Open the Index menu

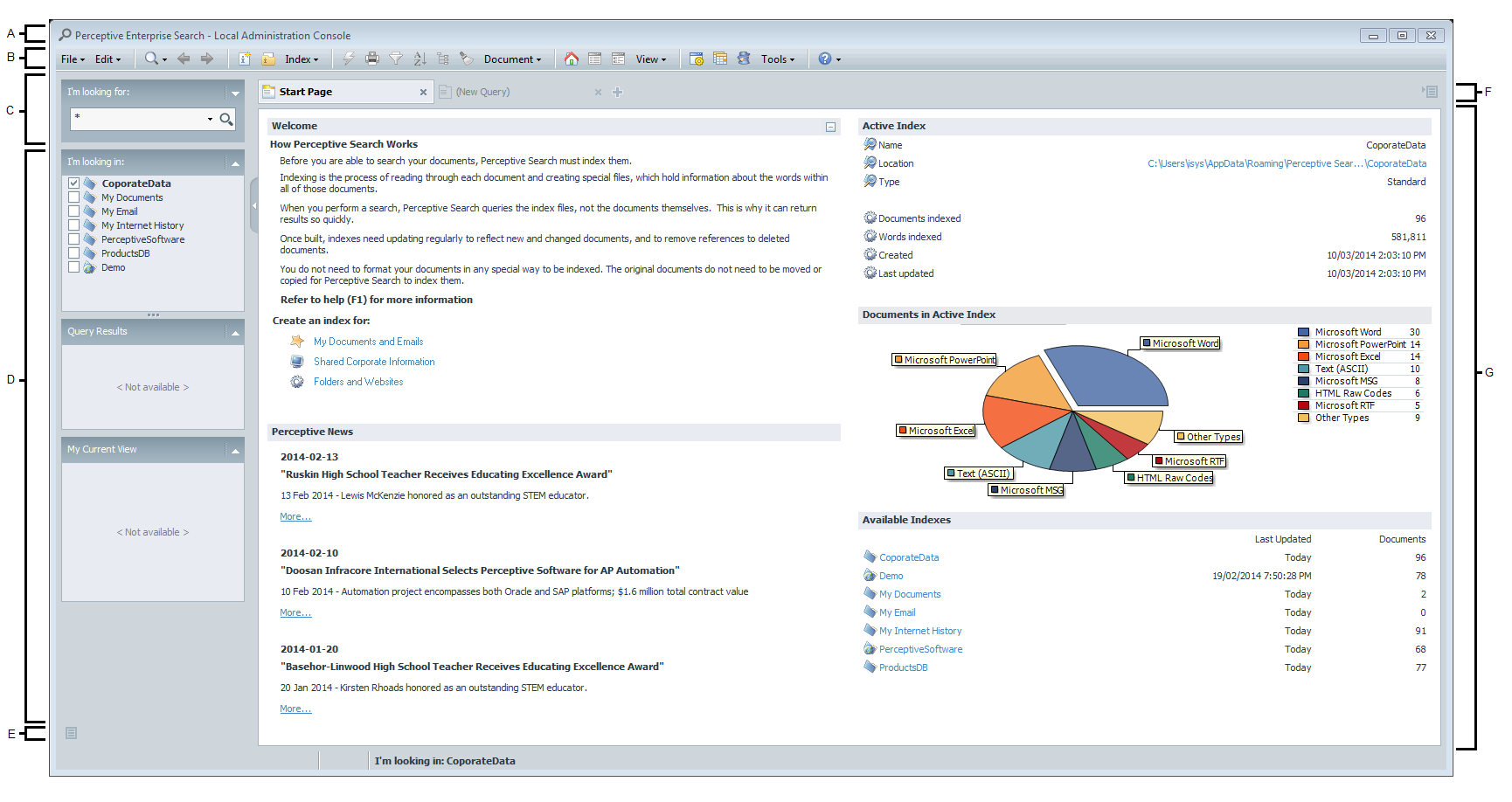pyautogui.click(x=302, y=59)
